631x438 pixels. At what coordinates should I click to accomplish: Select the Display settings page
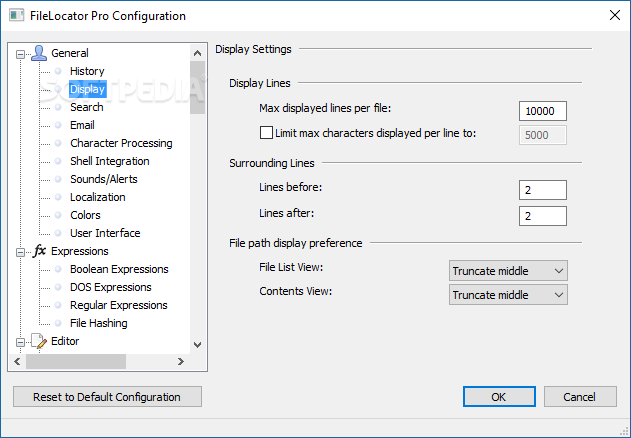tap(87, 89)
